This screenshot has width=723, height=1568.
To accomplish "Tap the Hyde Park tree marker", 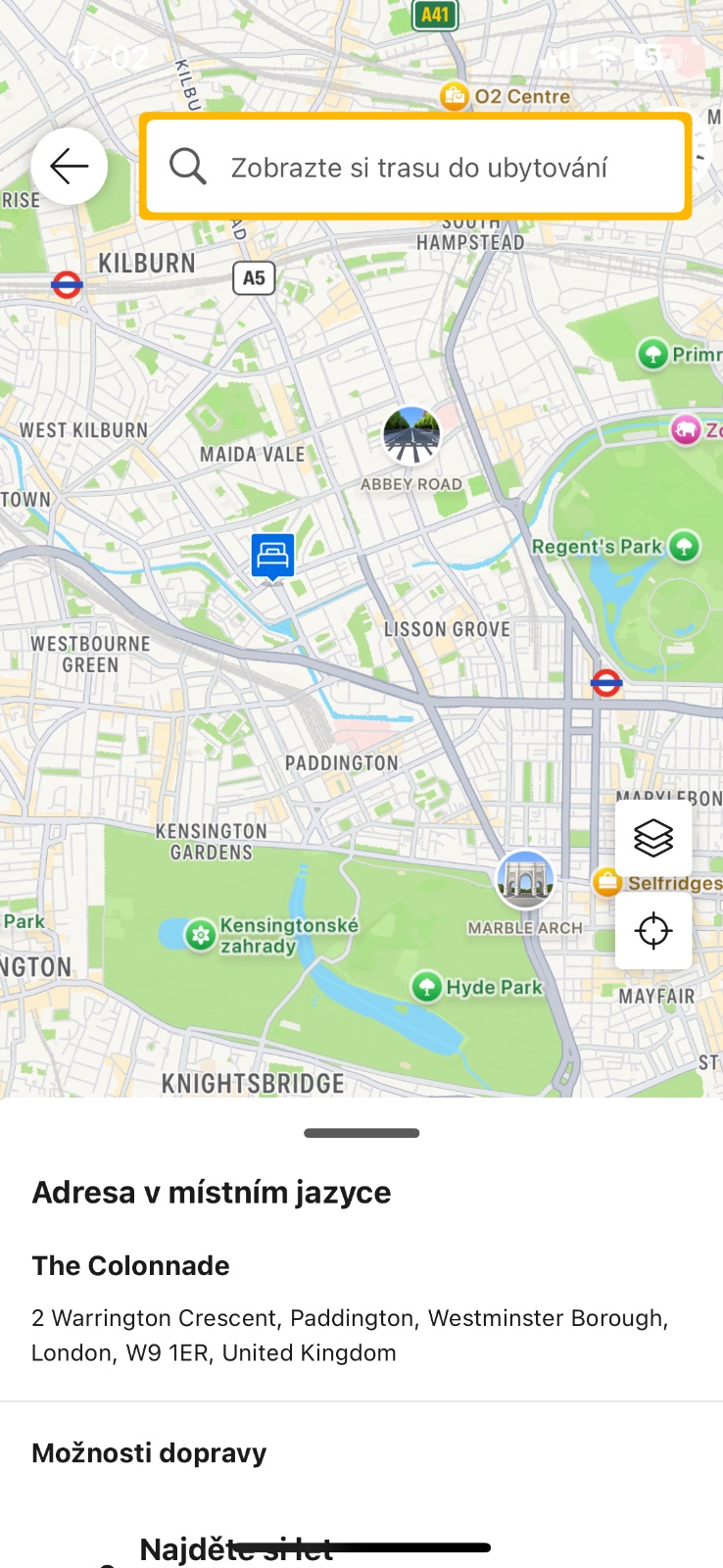I will tap(426, 986).
